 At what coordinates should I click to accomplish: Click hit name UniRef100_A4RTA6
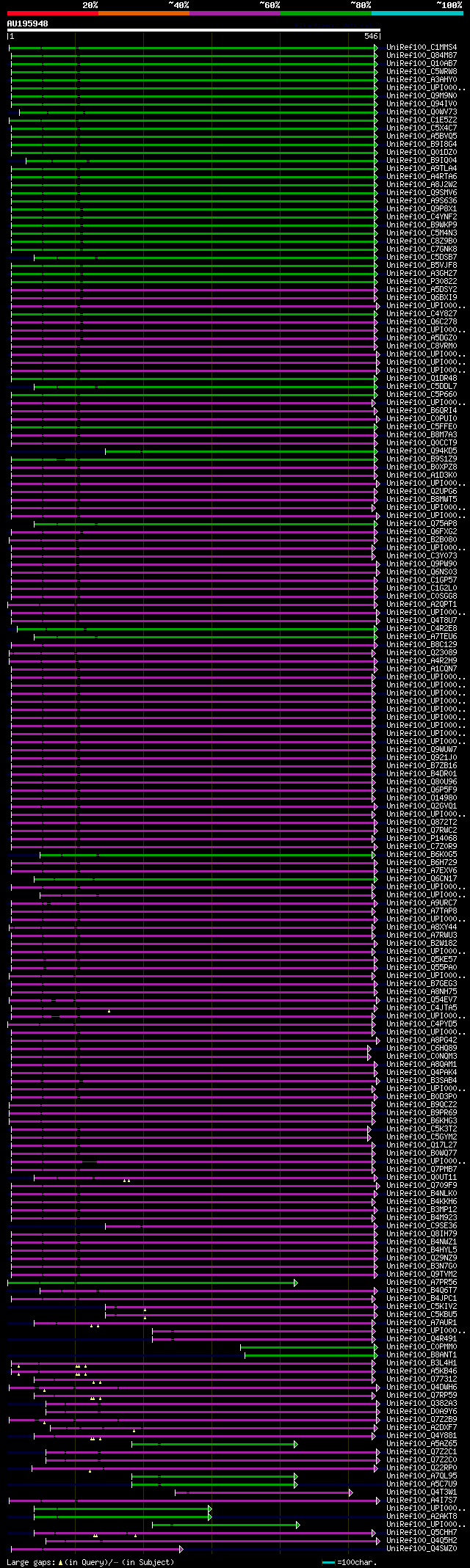pos(422,177)
